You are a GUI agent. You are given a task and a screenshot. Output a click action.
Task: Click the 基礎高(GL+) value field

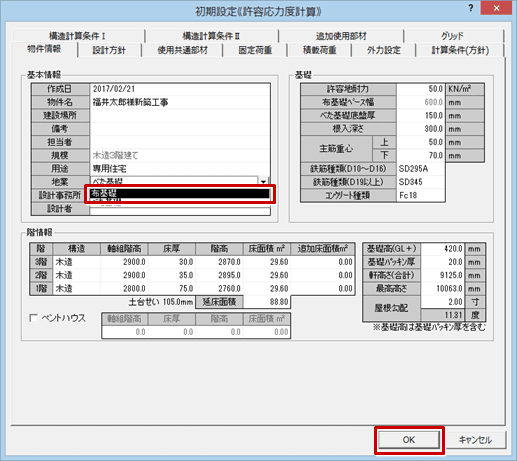[443, 249]
